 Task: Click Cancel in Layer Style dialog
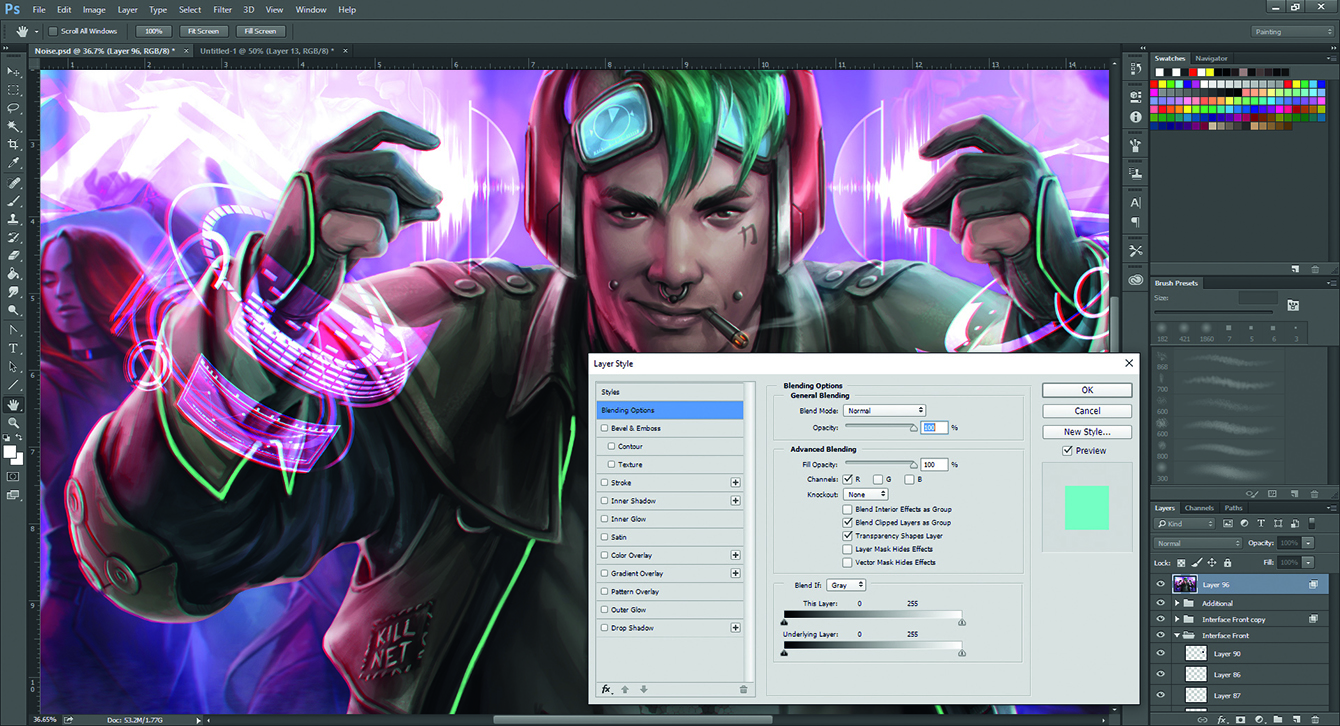click(1087, 411)
